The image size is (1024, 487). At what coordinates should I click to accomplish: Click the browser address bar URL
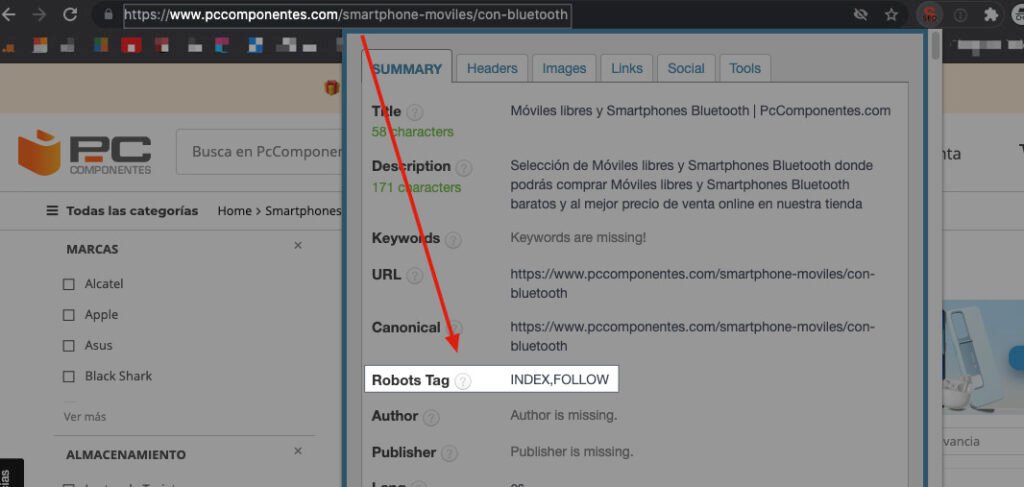[347, 14]
